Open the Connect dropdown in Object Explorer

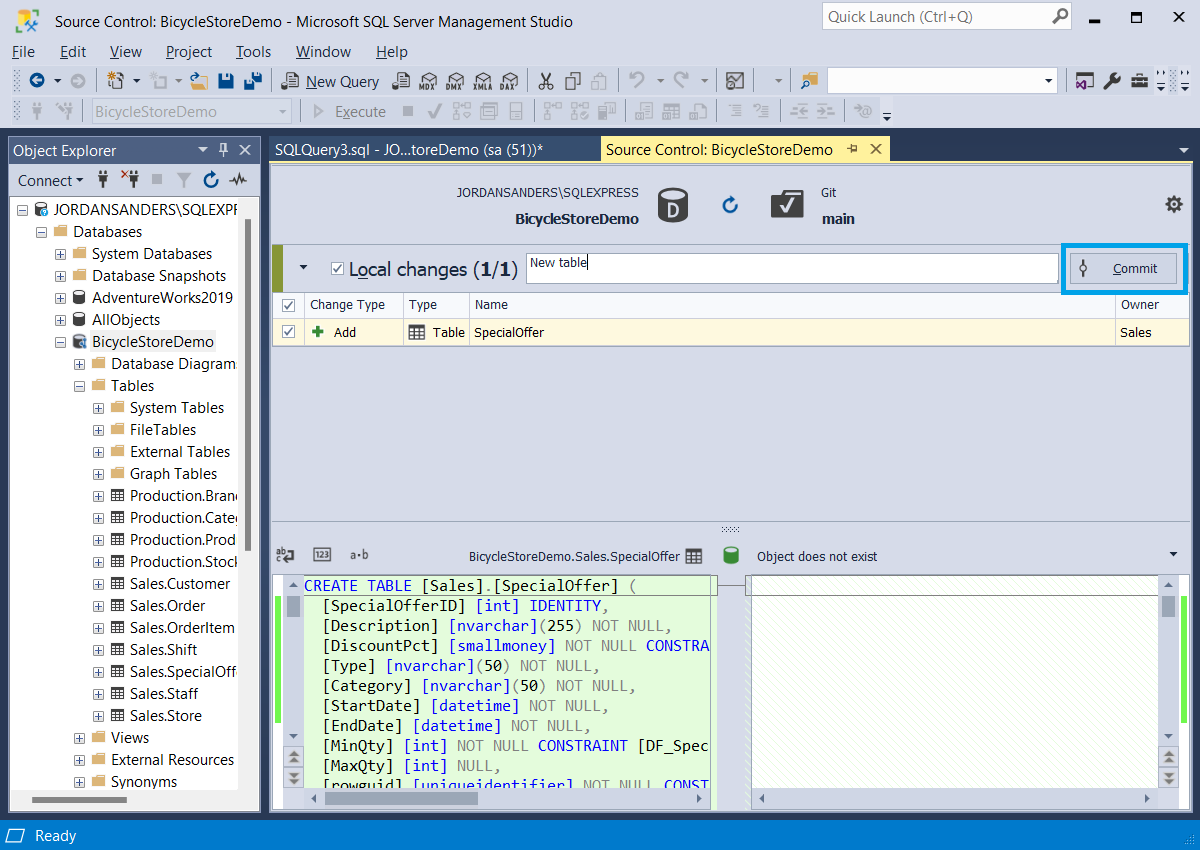point(51,180)
